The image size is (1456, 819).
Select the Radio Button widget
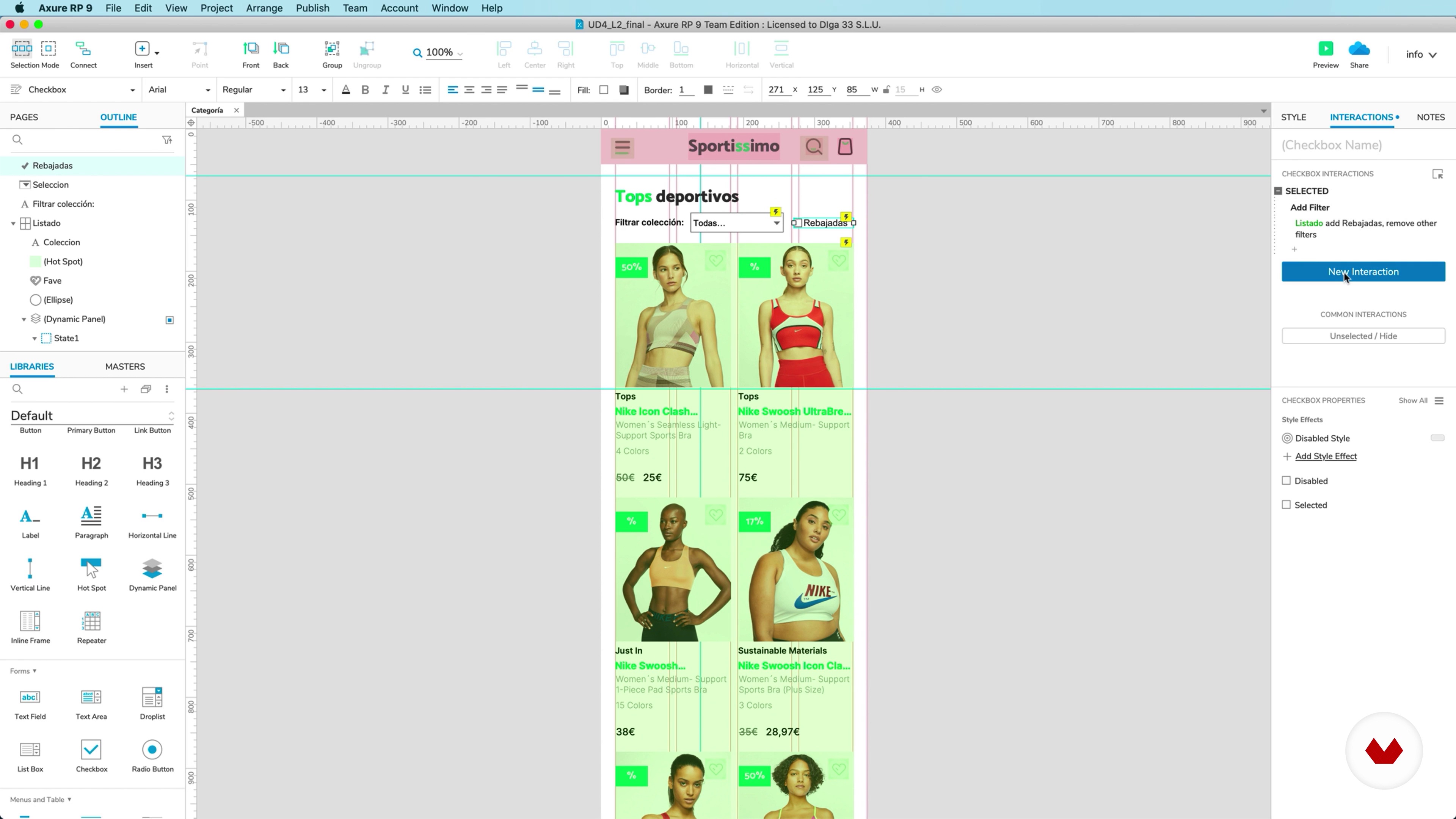(152, 756)
